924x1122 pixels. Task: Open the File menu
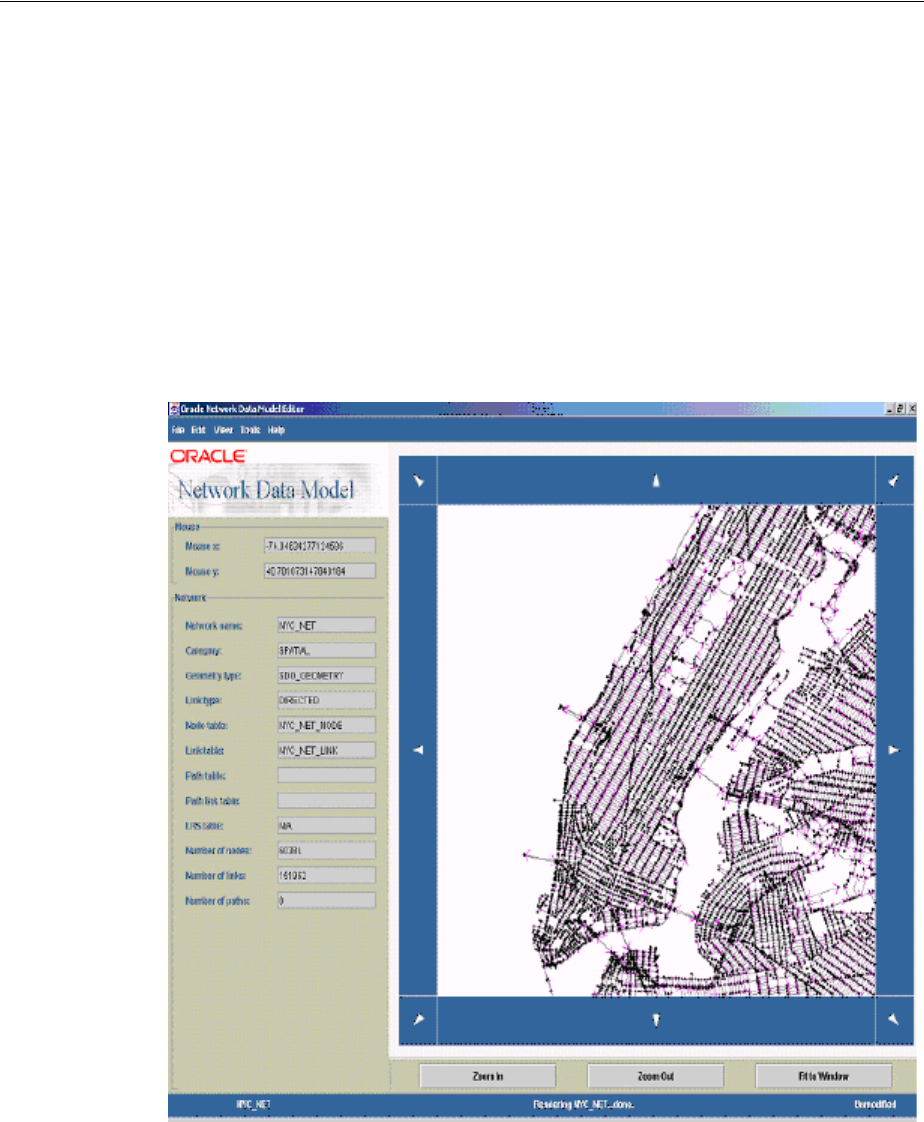click(177, 430)
